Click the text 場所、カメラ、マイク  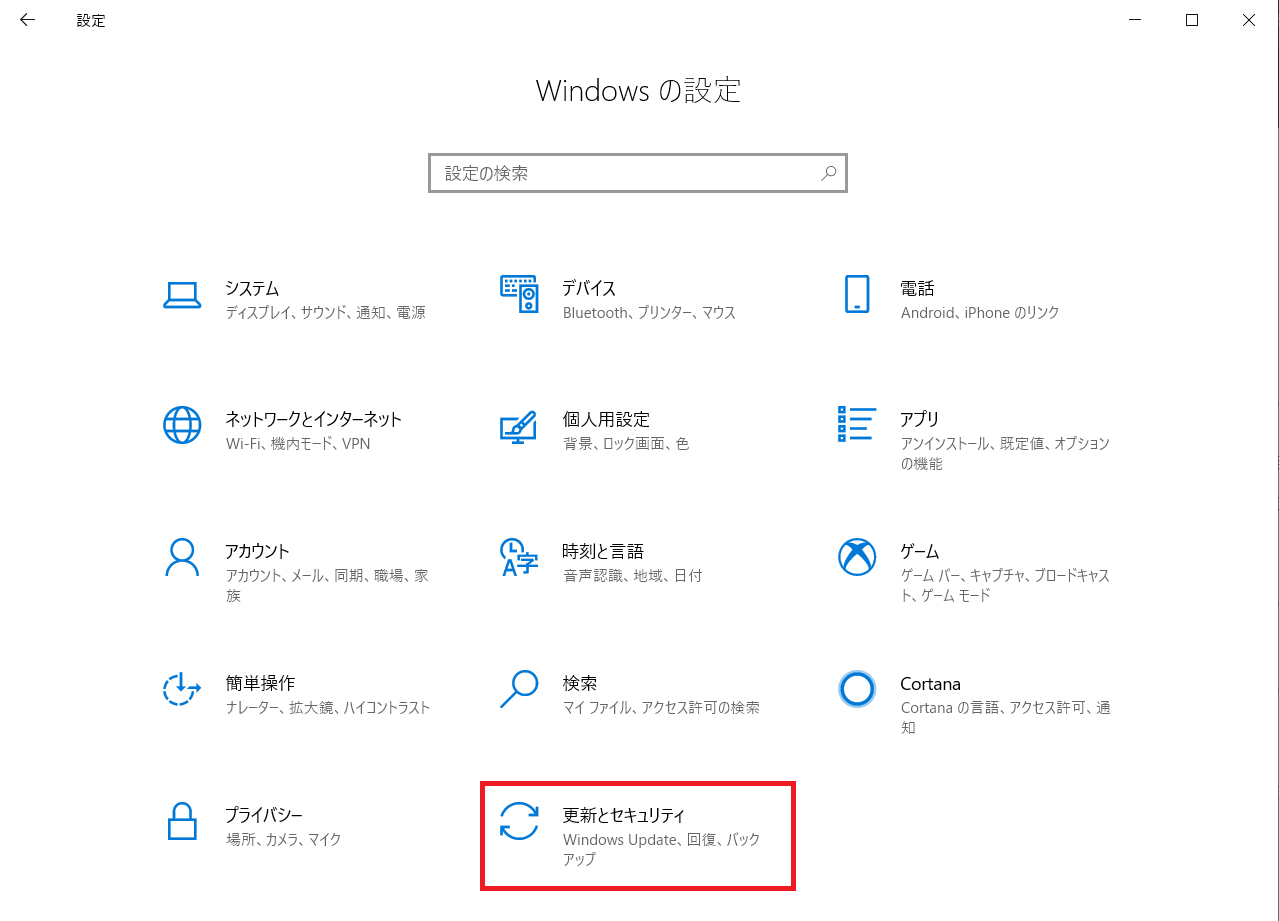pyautogui.click(x=284, y=839)
